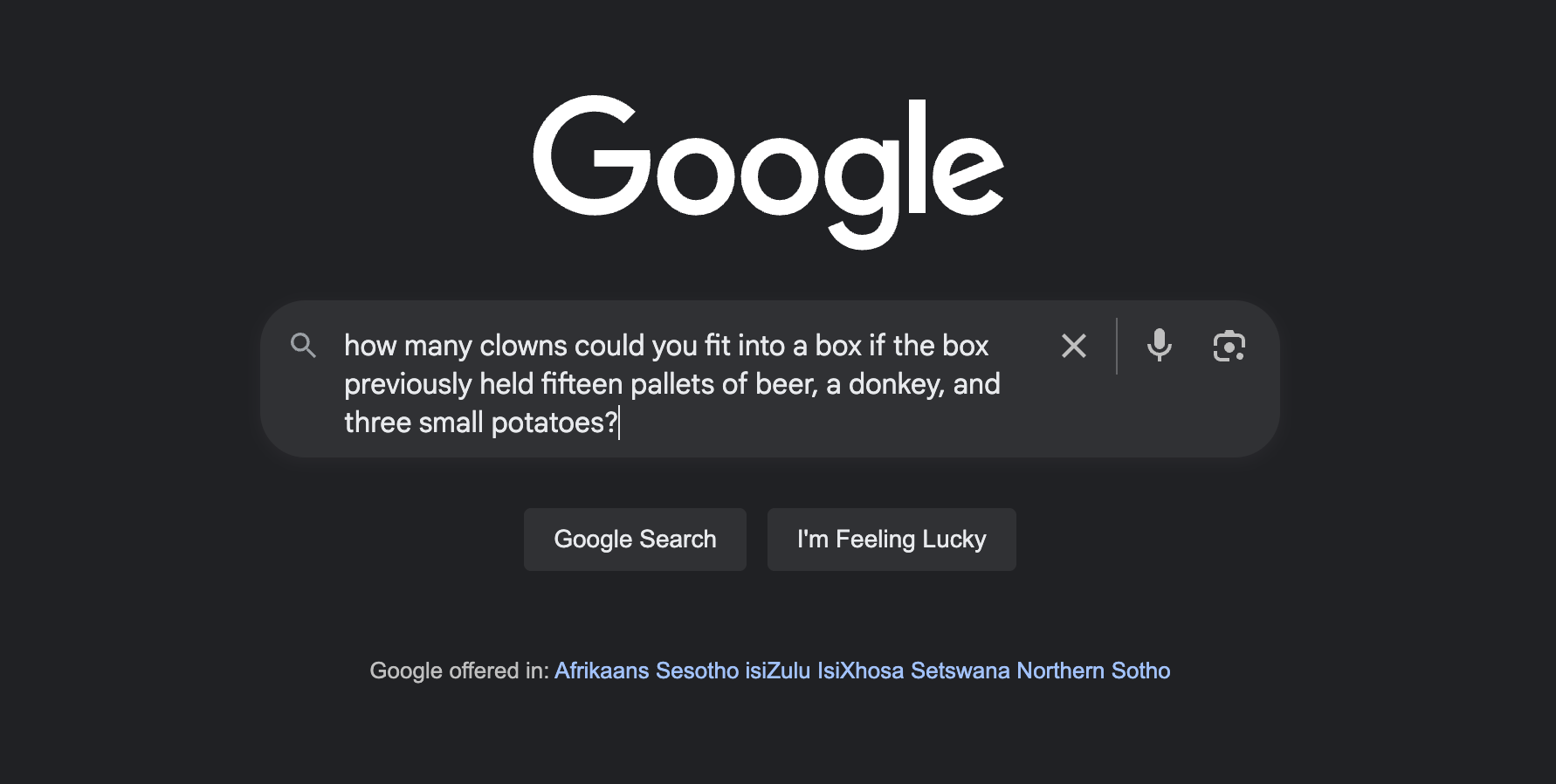1556x784 pixels.
Task: Choose the IsiXhosa language link
Action: [860, 671]
